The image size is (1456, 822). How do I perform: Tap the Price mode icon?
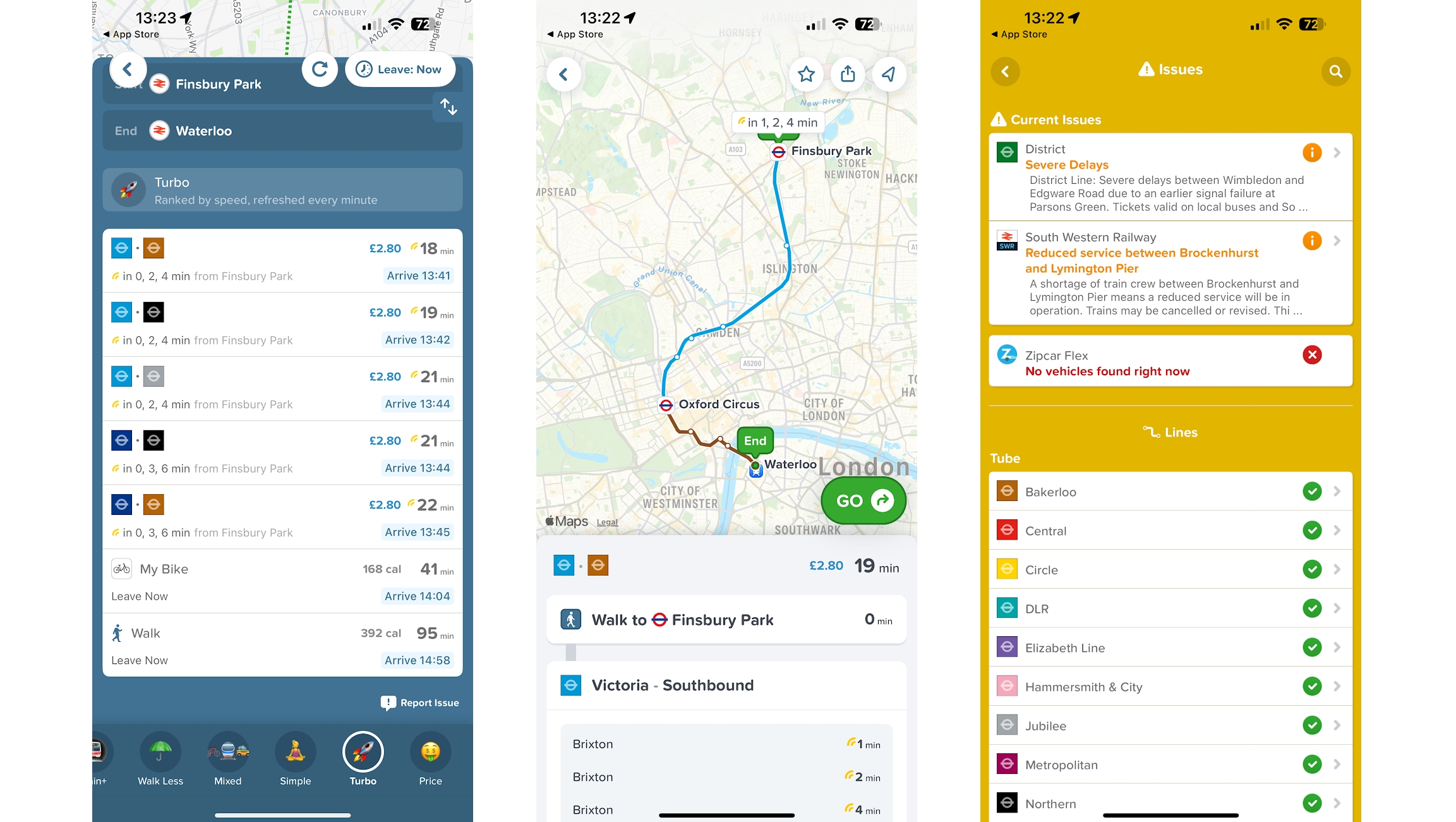pyautogui.click(x=431, y=752)
